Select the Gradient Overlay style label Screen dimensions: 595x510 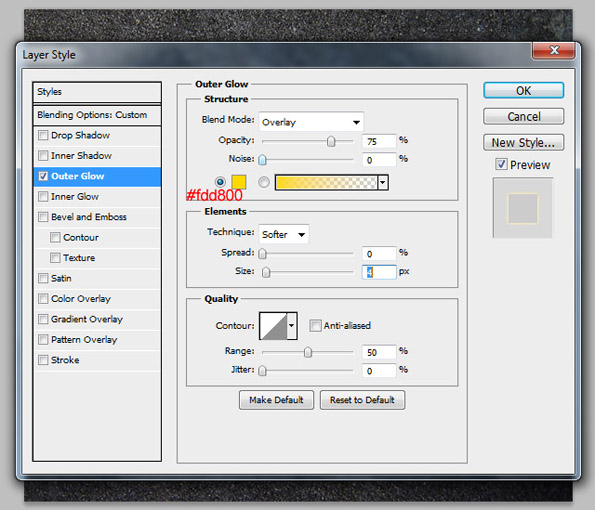[x=87, y=319]
